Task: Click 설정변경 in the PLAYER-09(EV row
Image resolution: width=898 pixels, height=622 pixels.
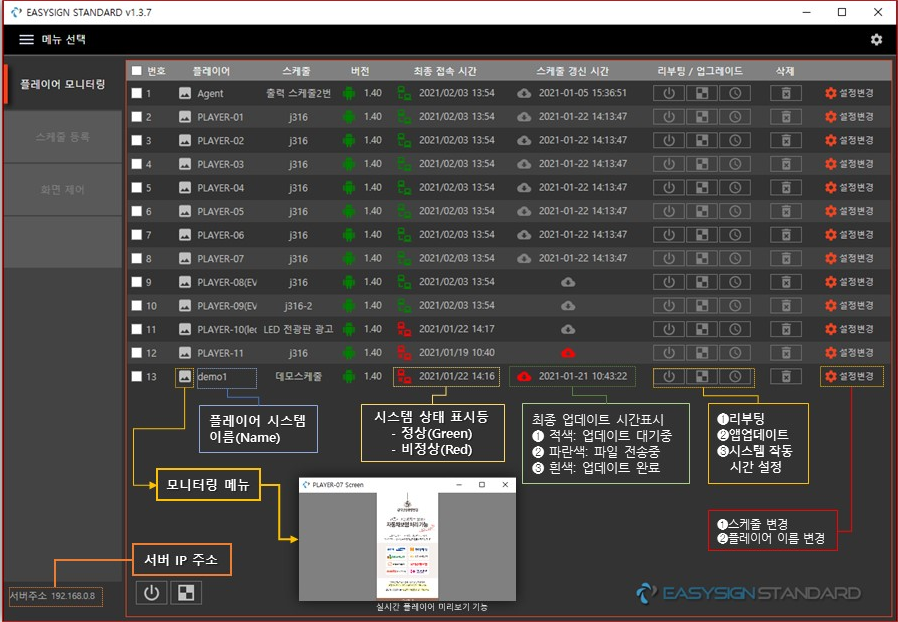Action: click(849, 305)
